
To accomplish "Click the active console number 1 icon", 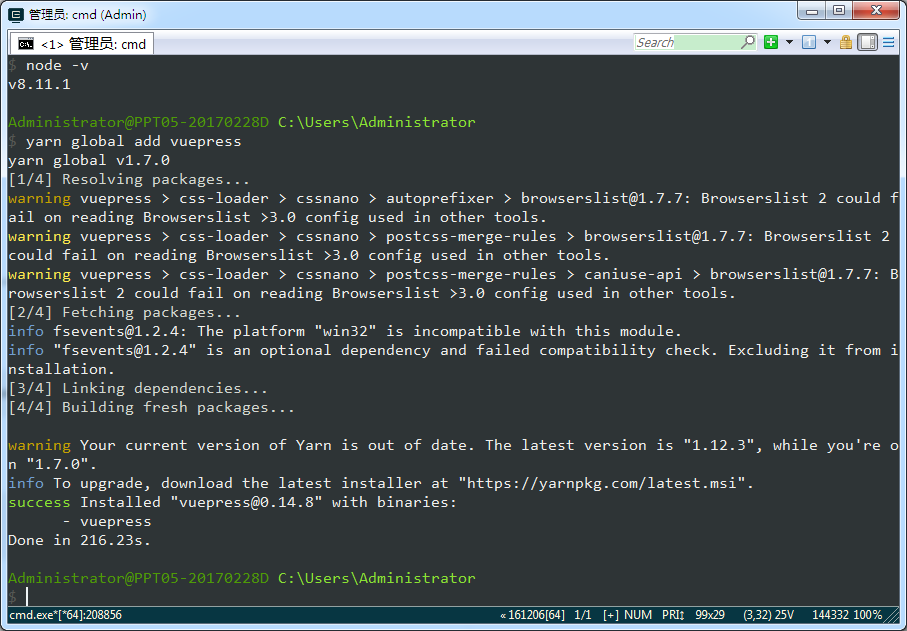I will click(x=809, y=42).
